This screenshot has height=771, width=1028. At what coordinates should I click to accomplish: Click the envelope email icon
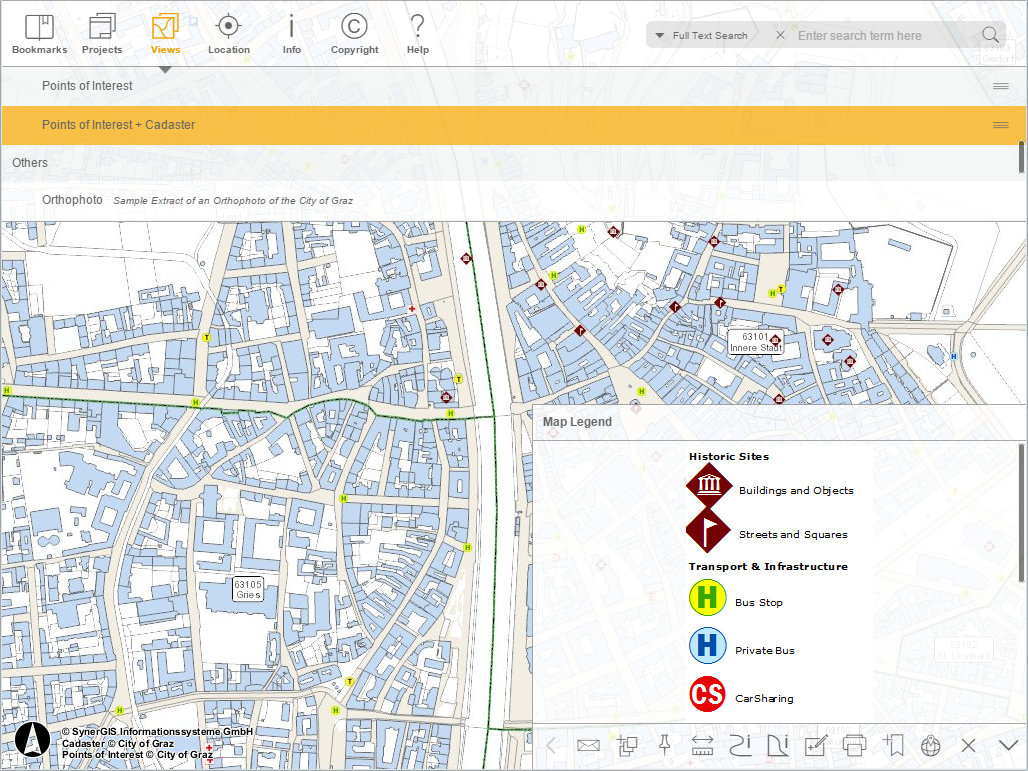588,745
